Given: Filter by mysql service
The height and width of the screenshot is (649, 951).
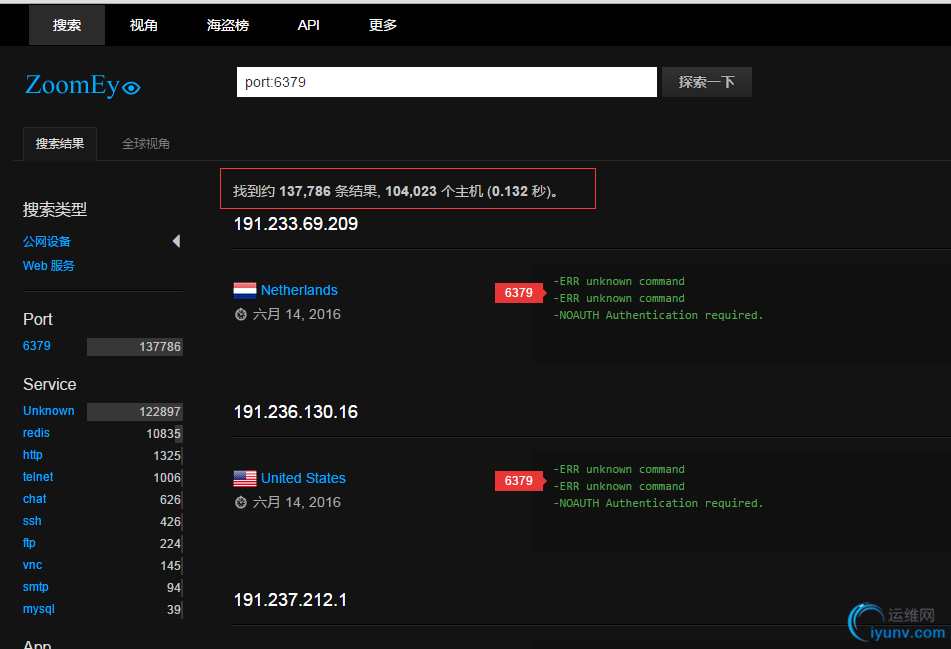Looking at the screenshot, I should (x=39, y=608).
